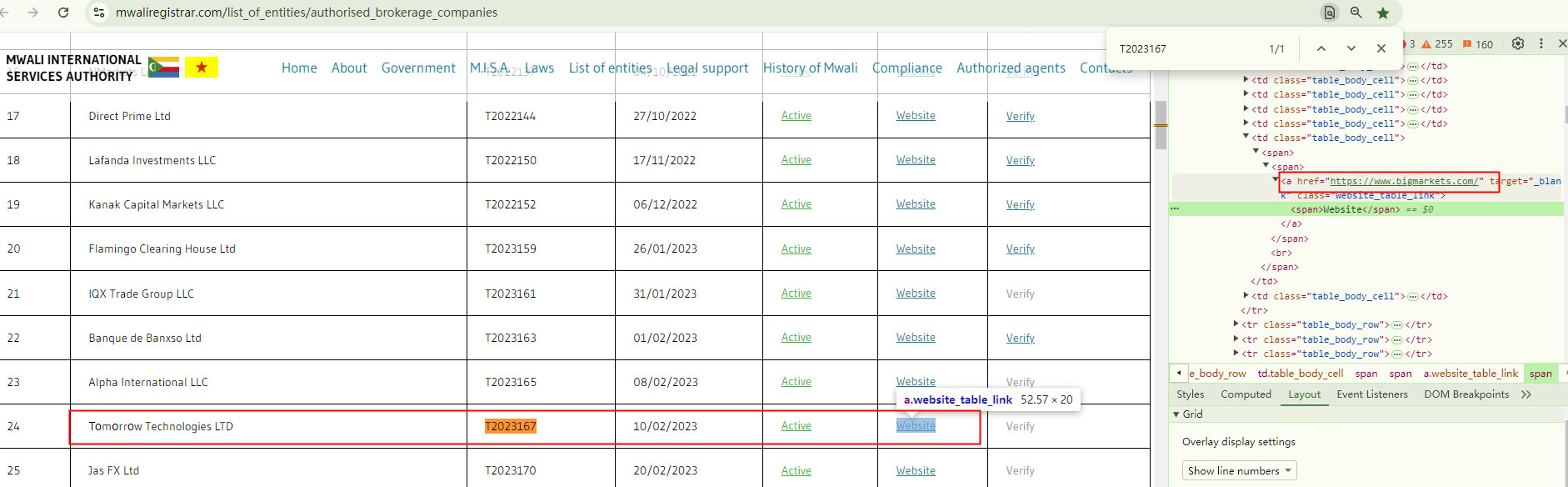The height and width of the screenshot is (487, 1568).
Task: Click Verify for Flamingo Clearing House Ltd
Action: [1020, 249]
